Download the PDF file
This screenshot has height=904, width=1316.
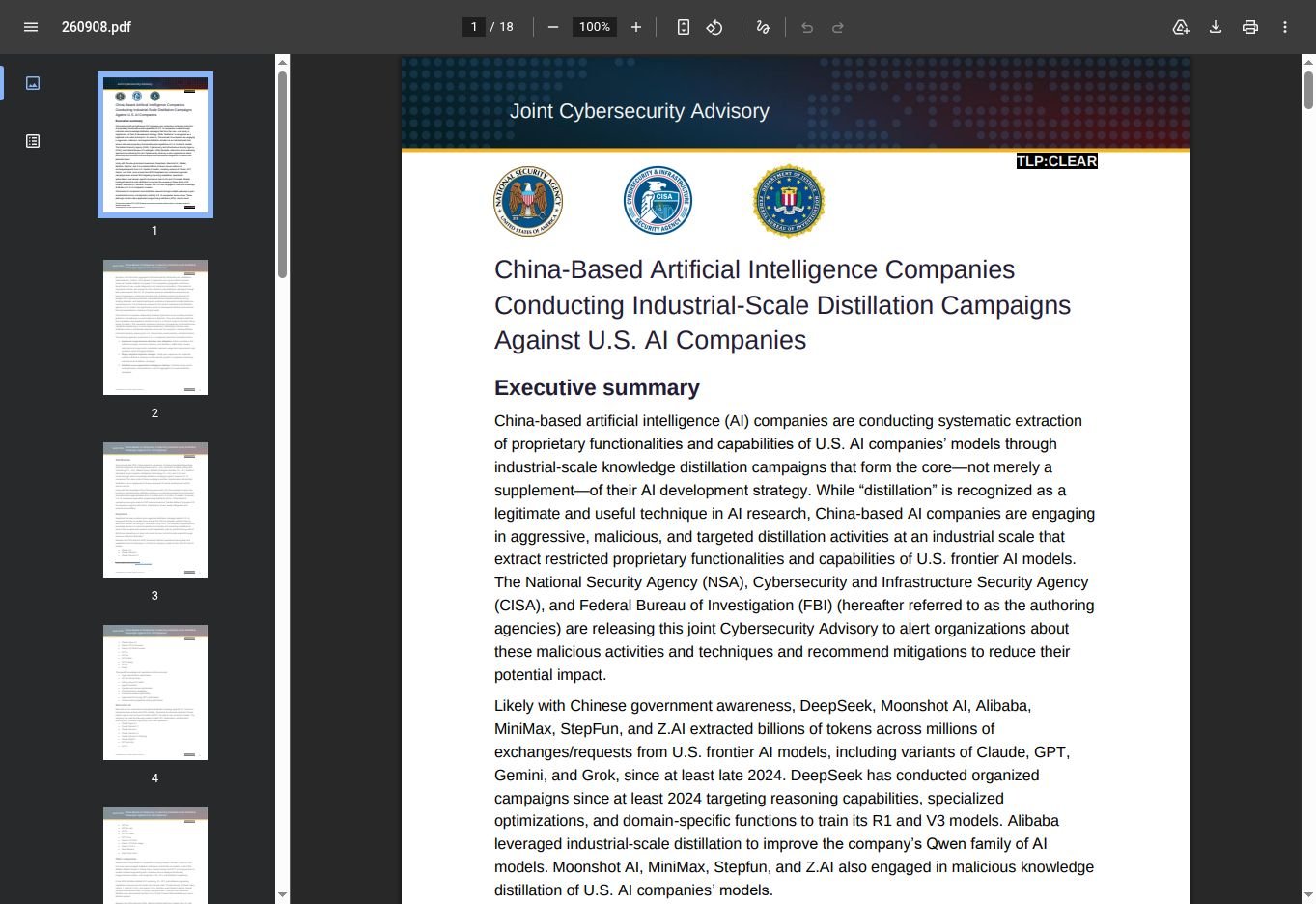pyautogui.click(x=1216, y=27)
